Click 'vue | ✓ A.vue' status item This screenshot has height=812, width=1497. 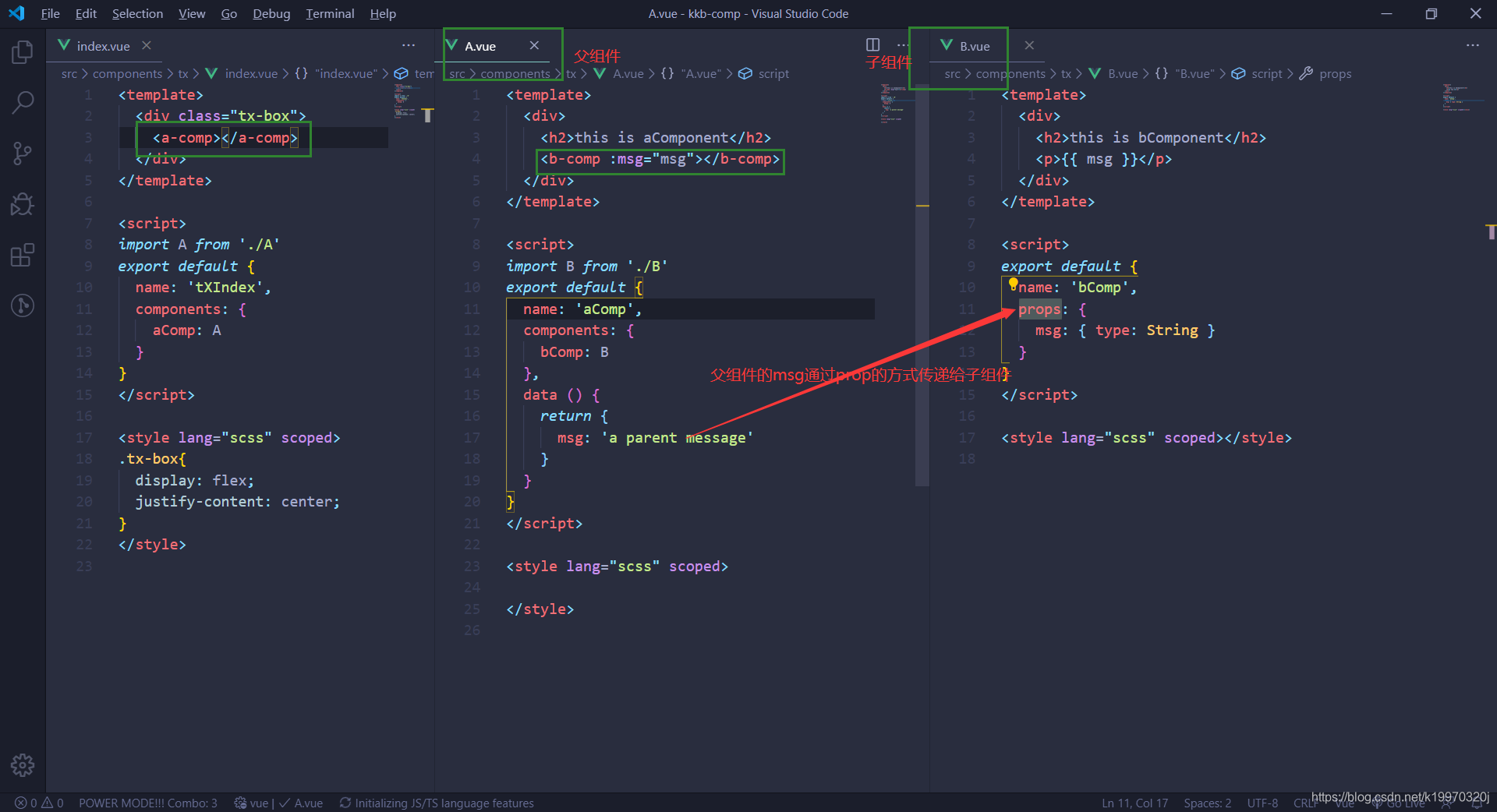pos(278,803)
